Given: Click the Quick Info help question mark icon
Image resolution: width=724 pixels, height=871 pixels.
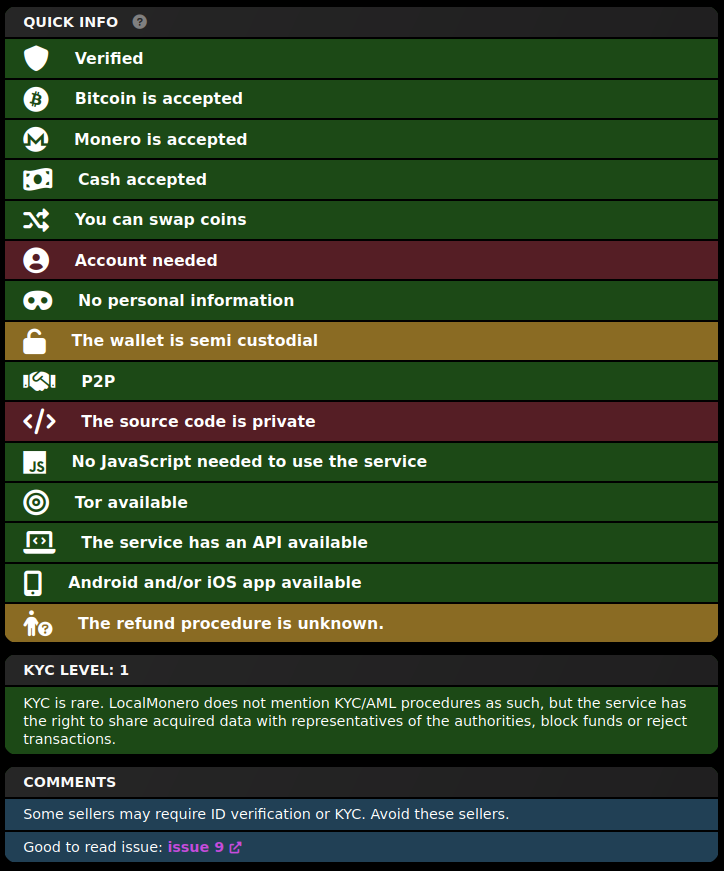Looking at the screenshot, I should click(139, 22).
